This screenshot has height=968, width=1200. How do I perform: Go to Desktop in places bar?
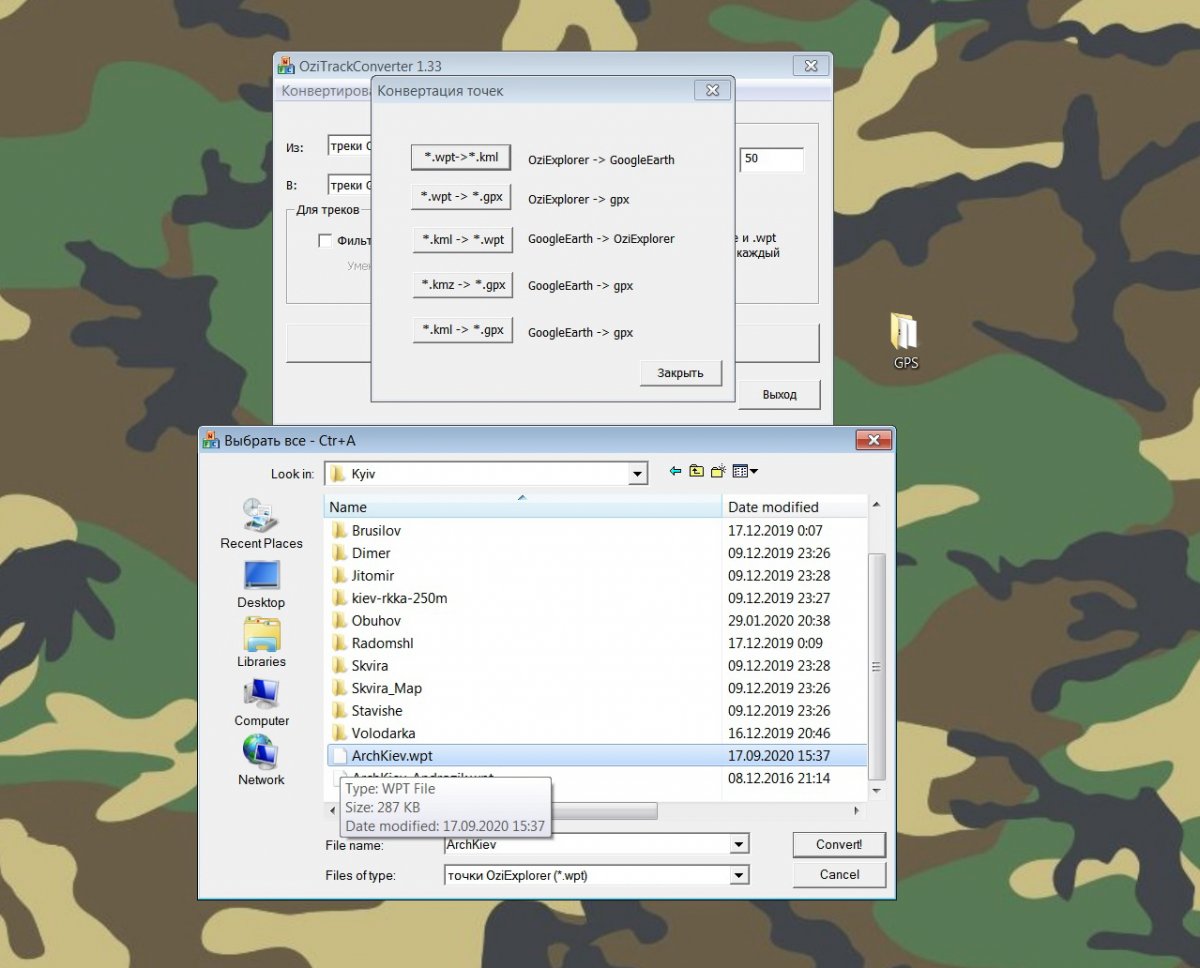[x=261, y=583]
